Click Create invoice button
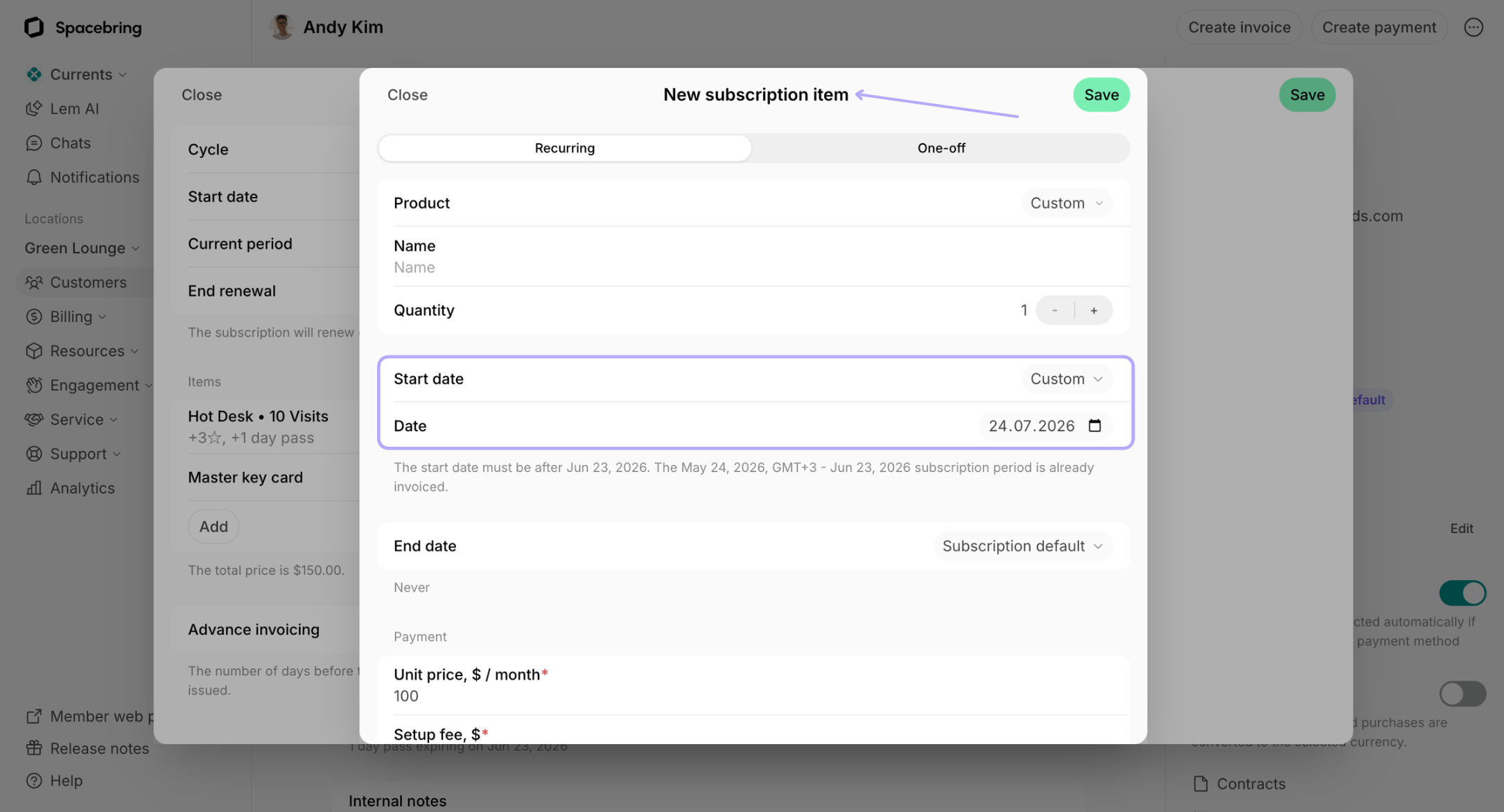 point(1239,27)
